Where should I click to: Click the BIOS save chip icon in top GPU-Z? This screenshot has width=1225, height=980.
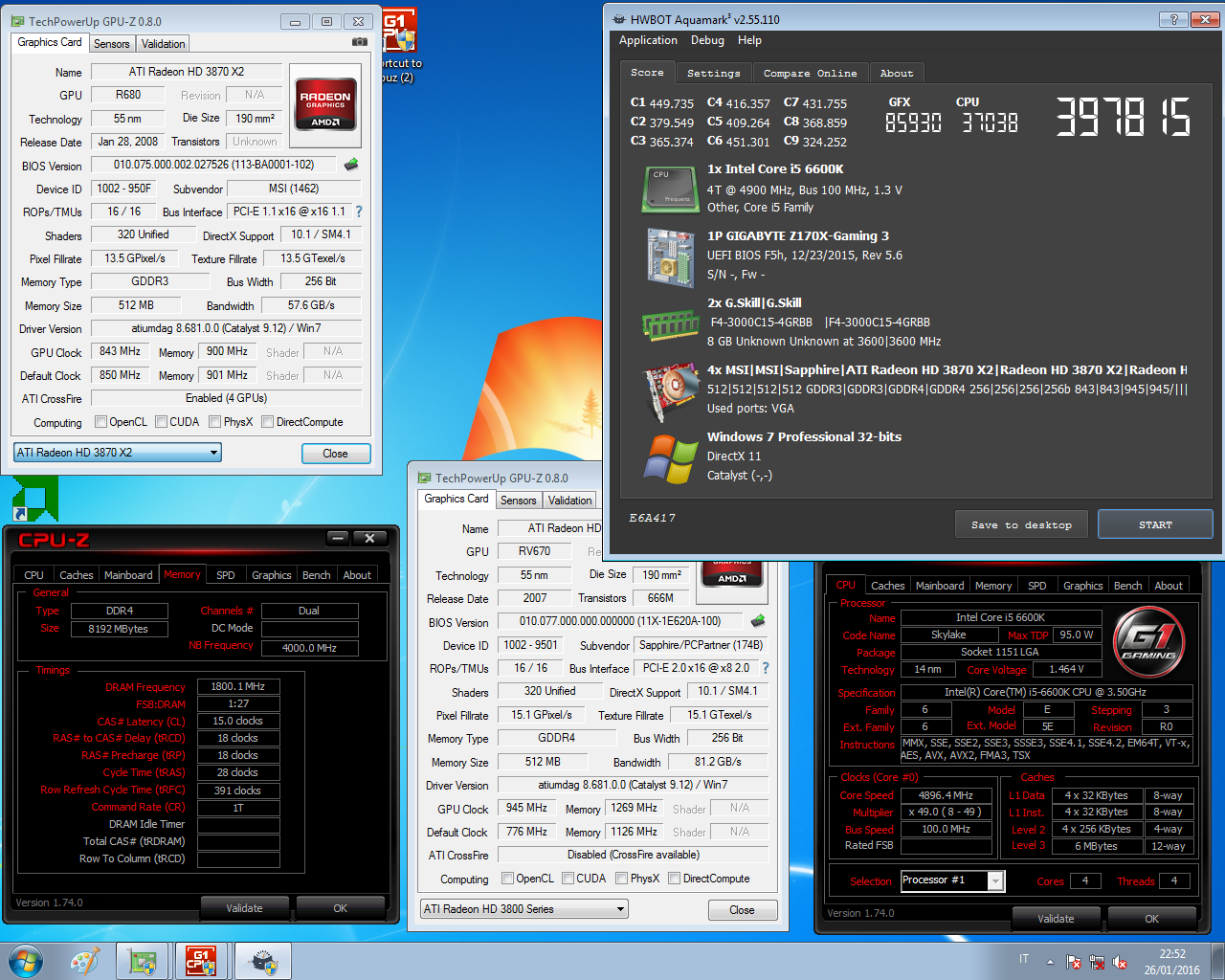[x=351, y=165]
